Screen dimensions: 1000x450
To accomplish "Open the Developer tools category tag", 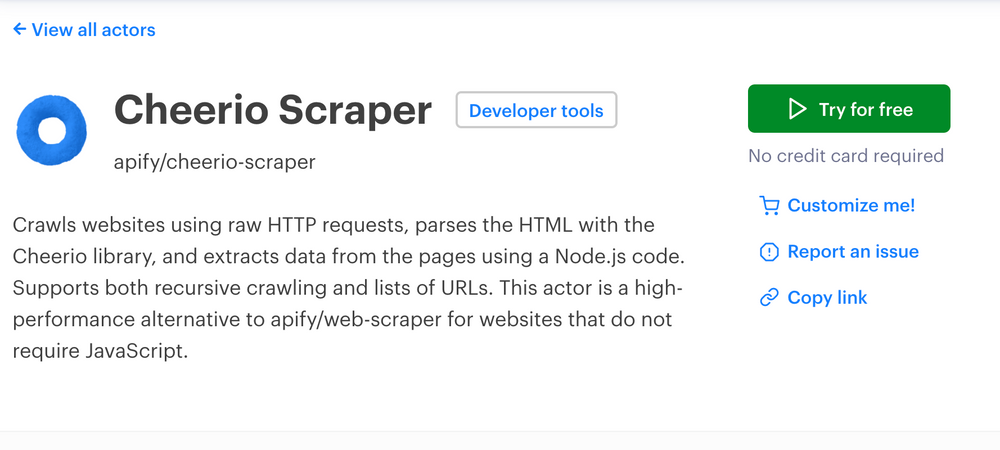I will [x=536, y=110].
